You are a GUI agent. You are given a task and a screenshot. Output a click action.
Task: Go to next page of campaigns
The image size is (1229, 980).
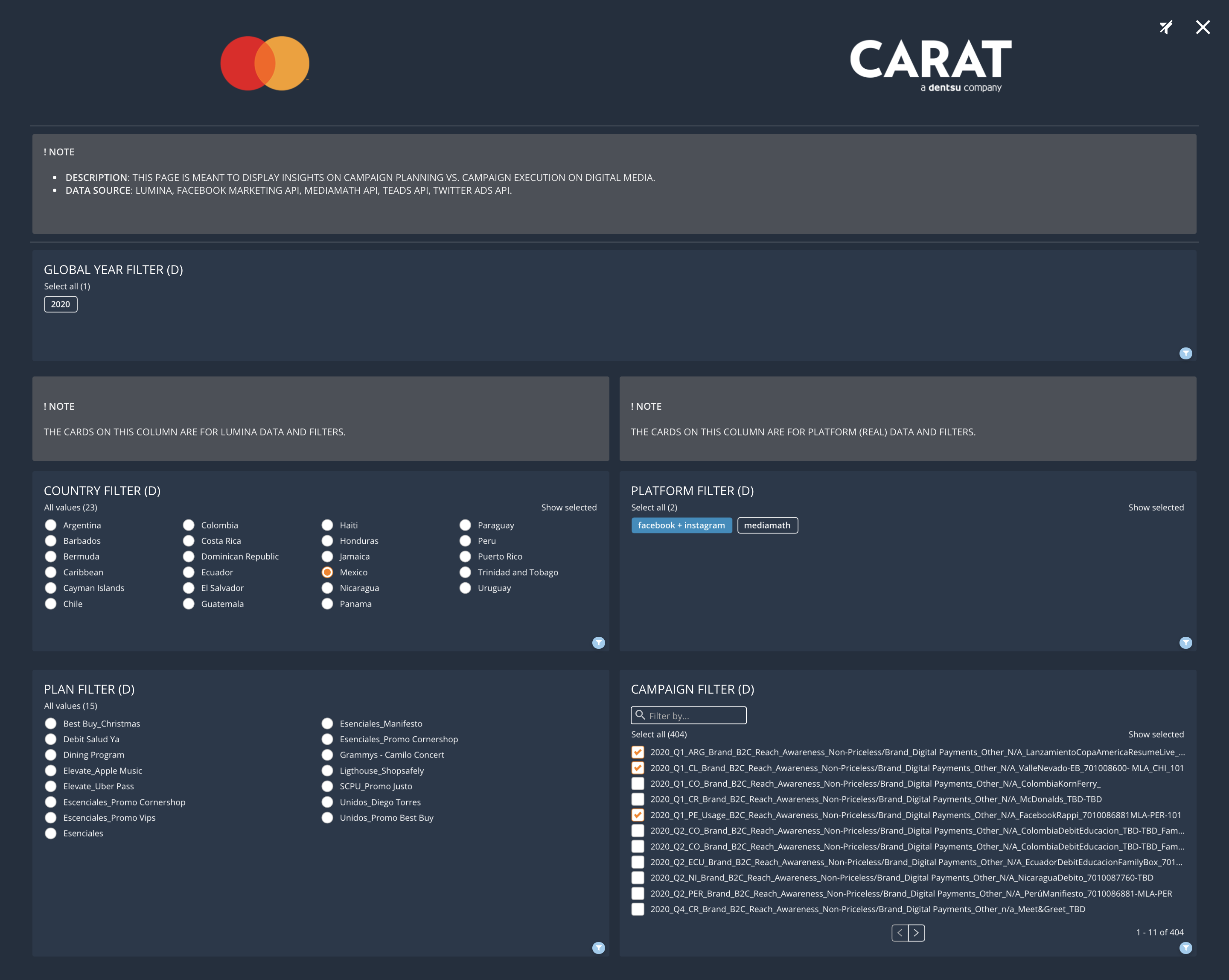point(916,933)
